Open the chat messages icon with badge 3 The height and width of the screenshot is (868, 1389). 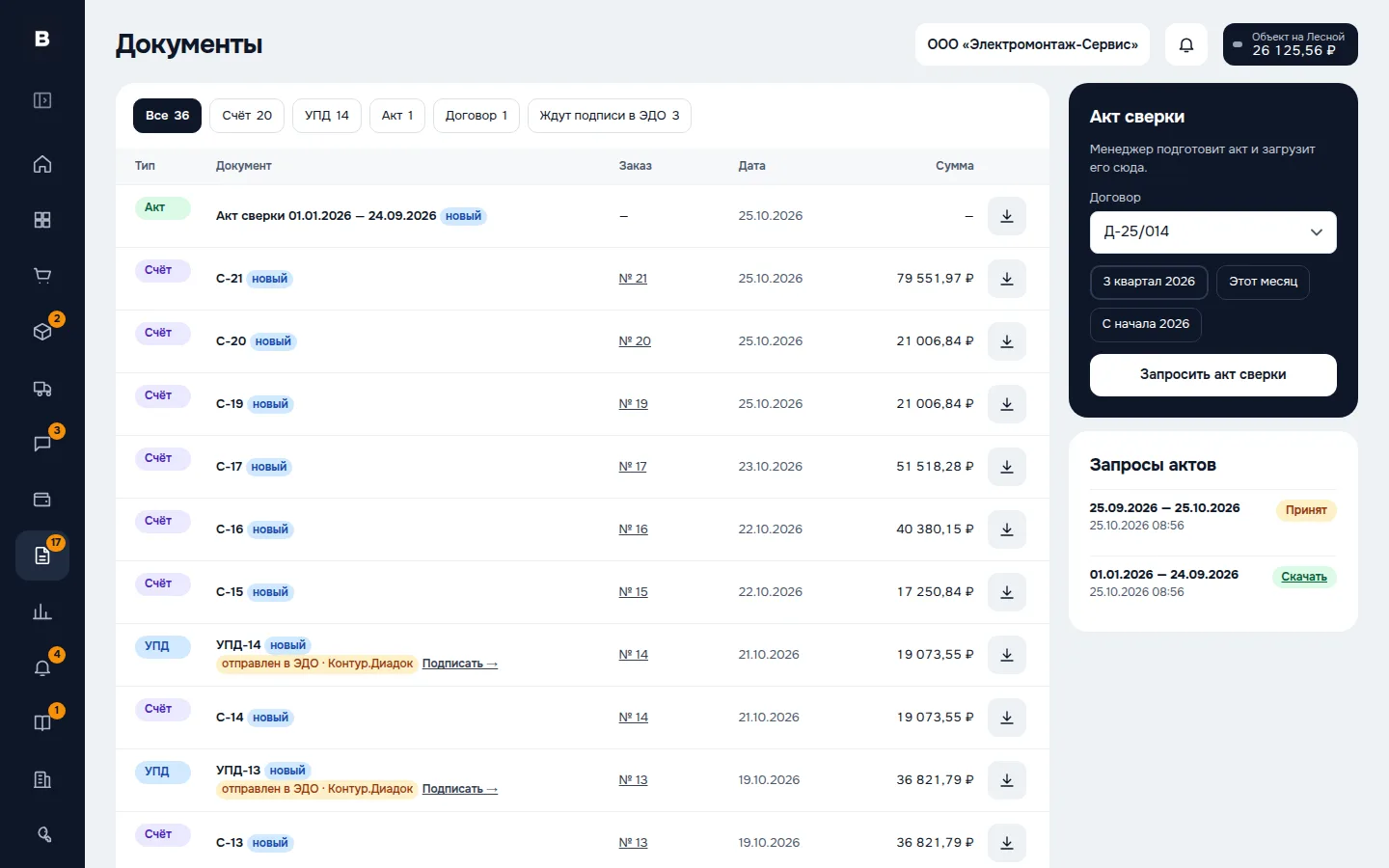coord(42,444)
